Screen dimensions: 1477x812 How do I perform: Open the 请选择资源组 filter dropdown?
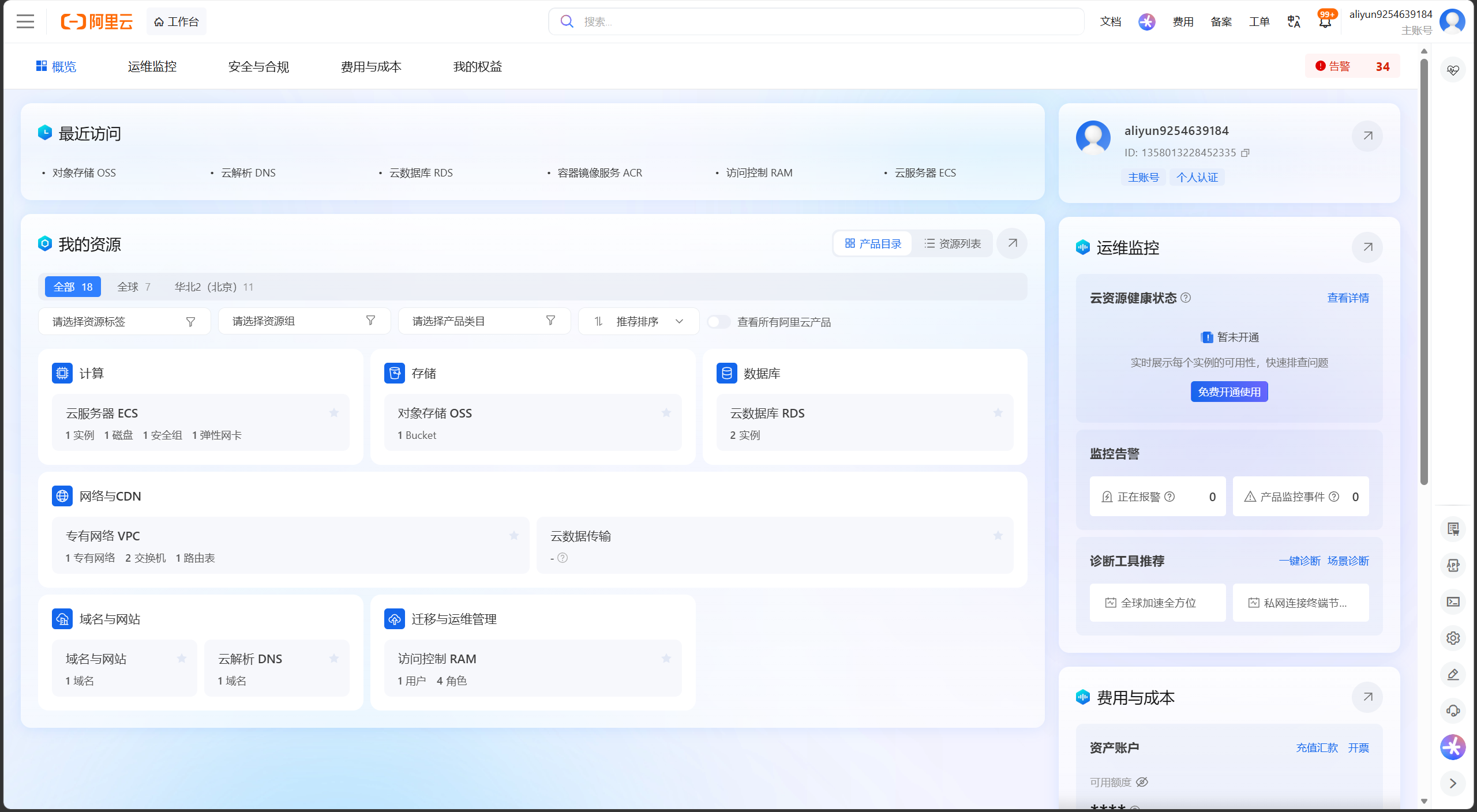(x=304, y=321)
